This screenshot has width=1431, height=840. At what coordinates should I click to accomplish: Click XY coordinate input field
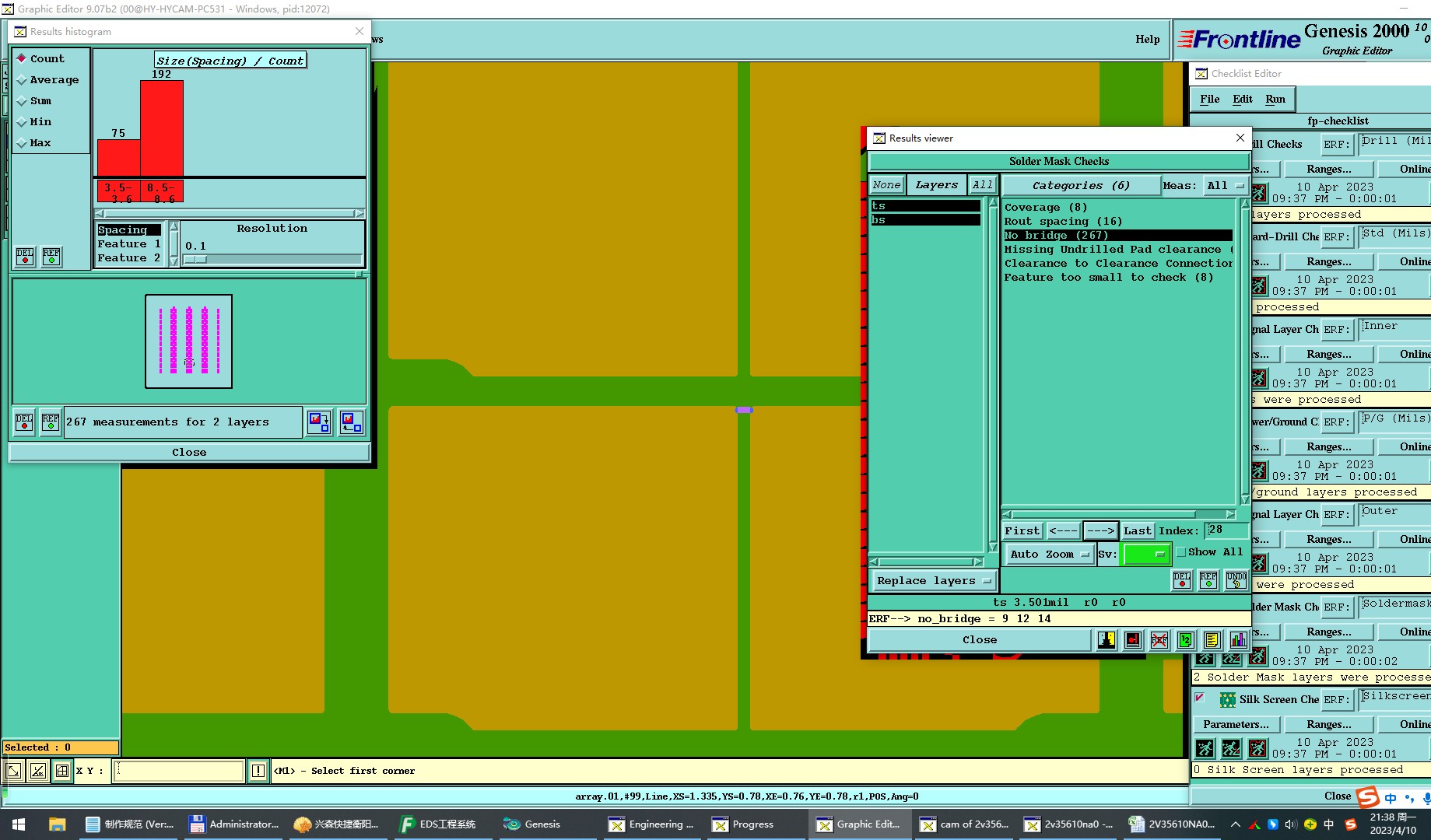(178, 771)
